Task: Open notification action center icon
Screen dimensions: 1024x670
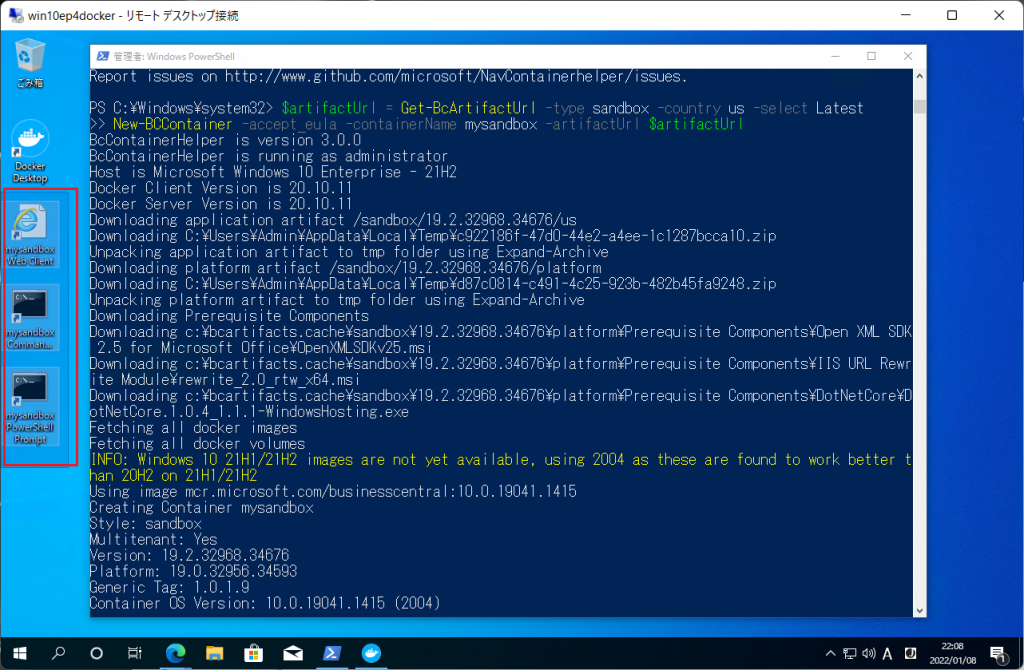Action: point(998,653)
